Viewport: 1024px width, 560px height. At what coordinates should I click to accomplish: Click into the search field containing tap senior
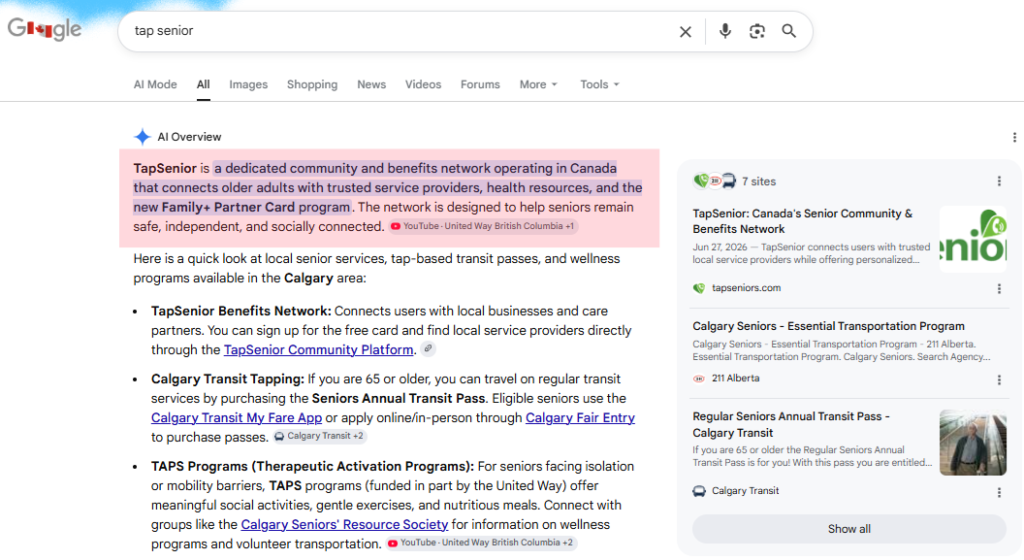(x=398, y=31)
